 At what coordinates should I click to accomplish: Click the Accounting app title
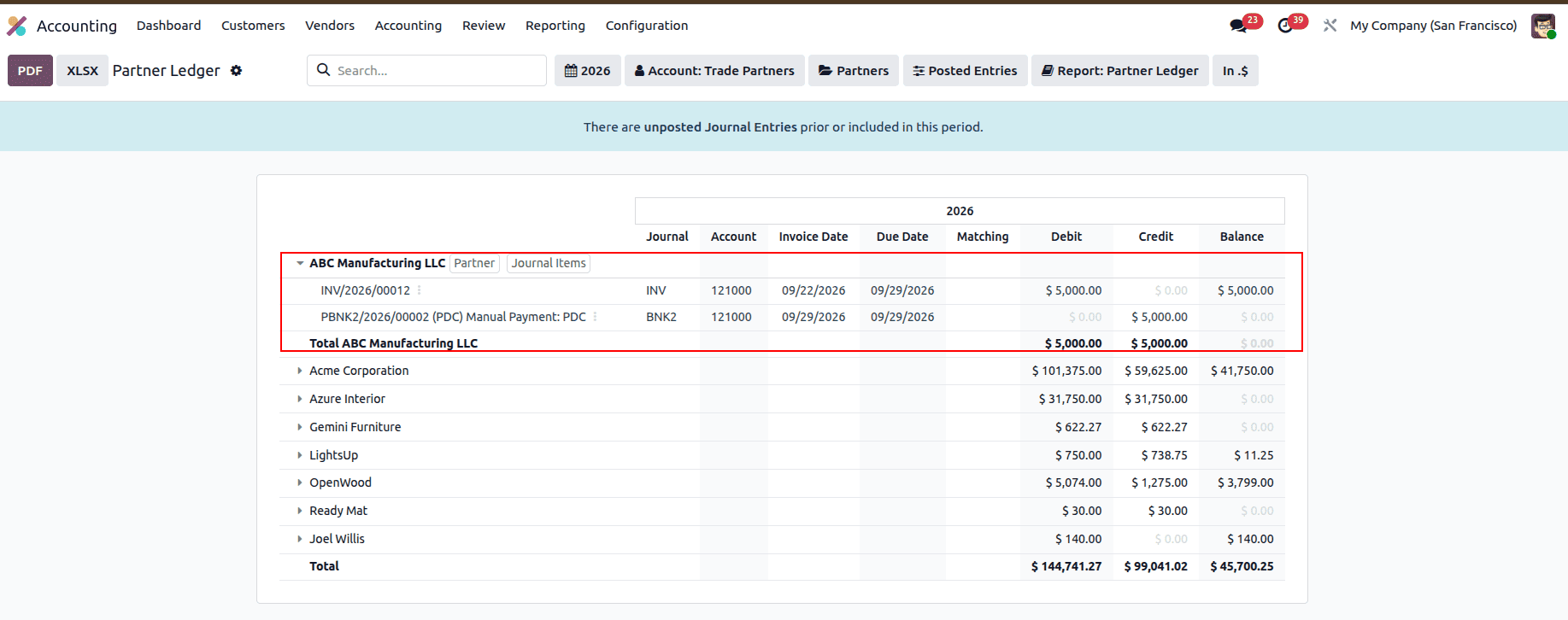click(x=77, y=26)
